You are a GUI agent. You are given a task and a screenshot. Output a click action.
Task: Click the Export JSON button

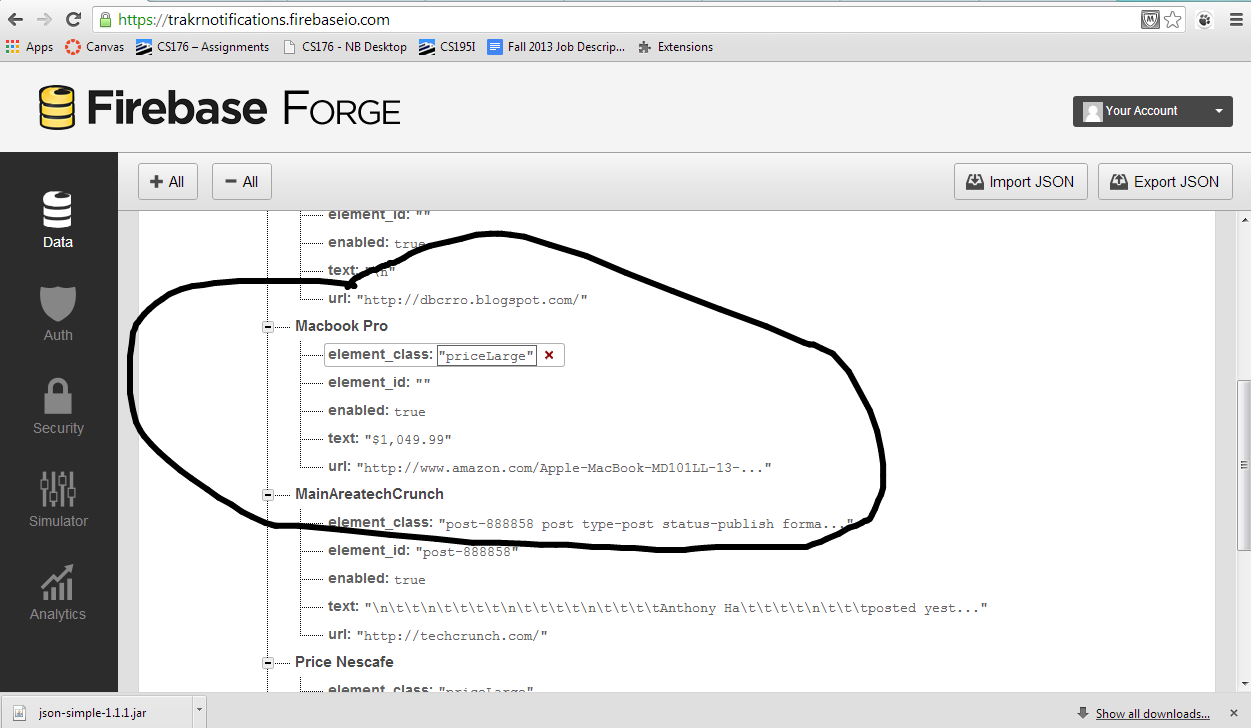(x=1166, y=182)
